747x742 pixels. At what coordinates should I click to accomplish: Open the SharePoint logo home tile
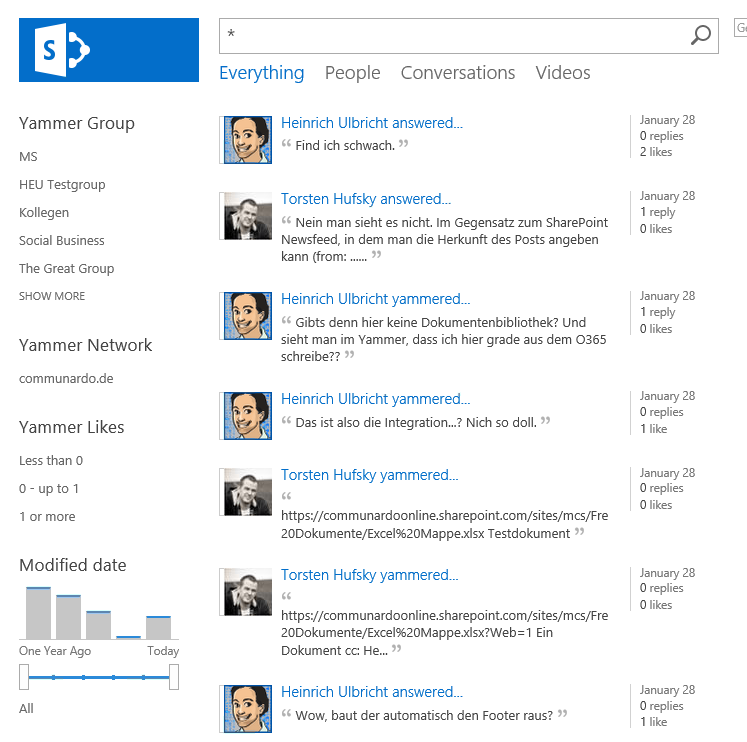click(109, 50)
